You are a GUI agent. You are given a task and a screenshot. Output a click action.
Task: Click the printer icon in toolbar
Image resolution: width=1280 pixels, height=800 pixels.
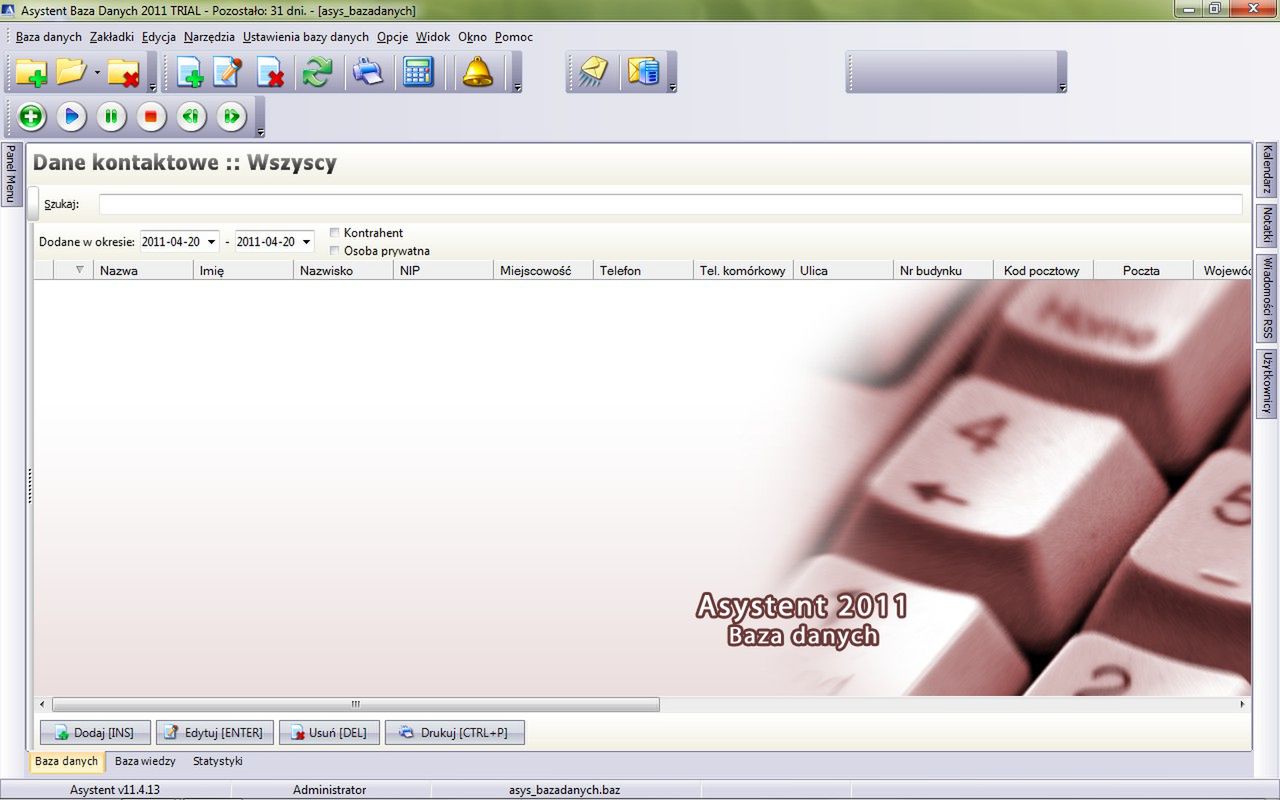pos(367,72)
